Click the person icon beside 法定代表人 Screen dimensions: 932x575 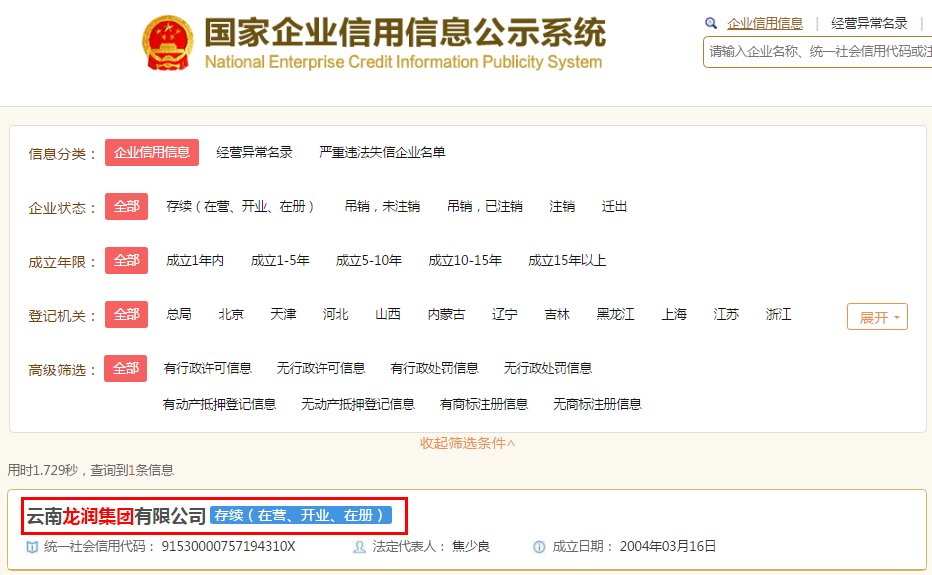359,547
